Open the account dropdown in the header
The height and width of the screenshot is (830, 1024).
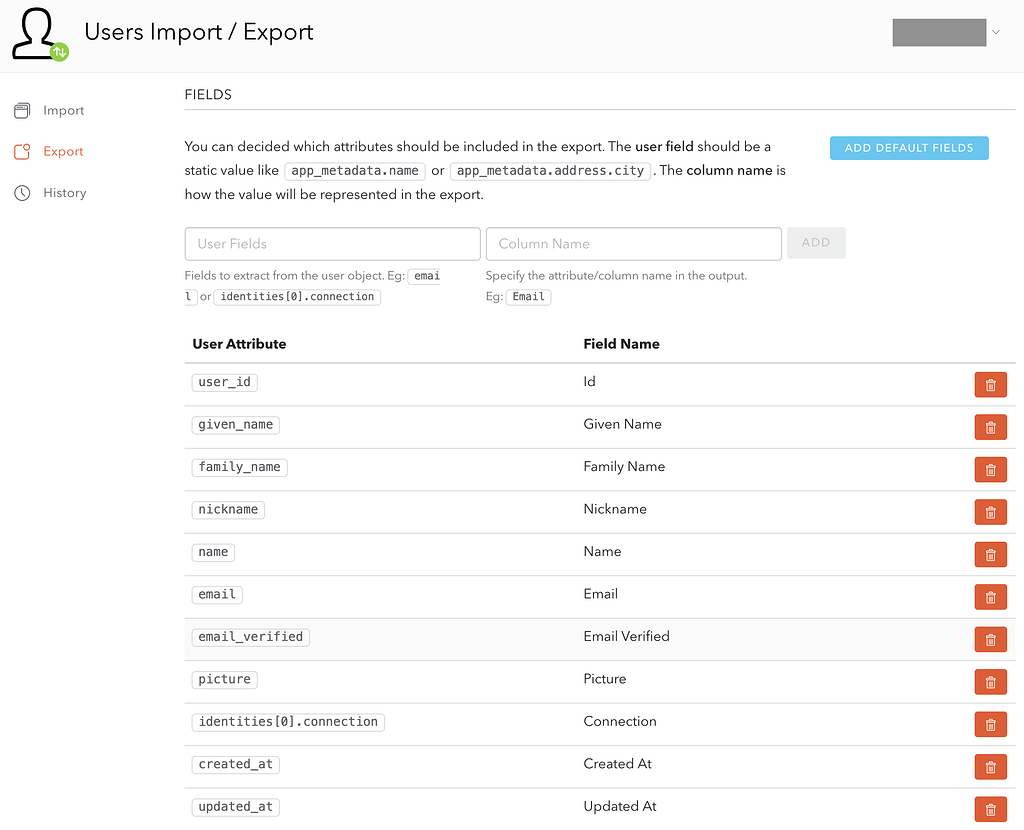946,32
